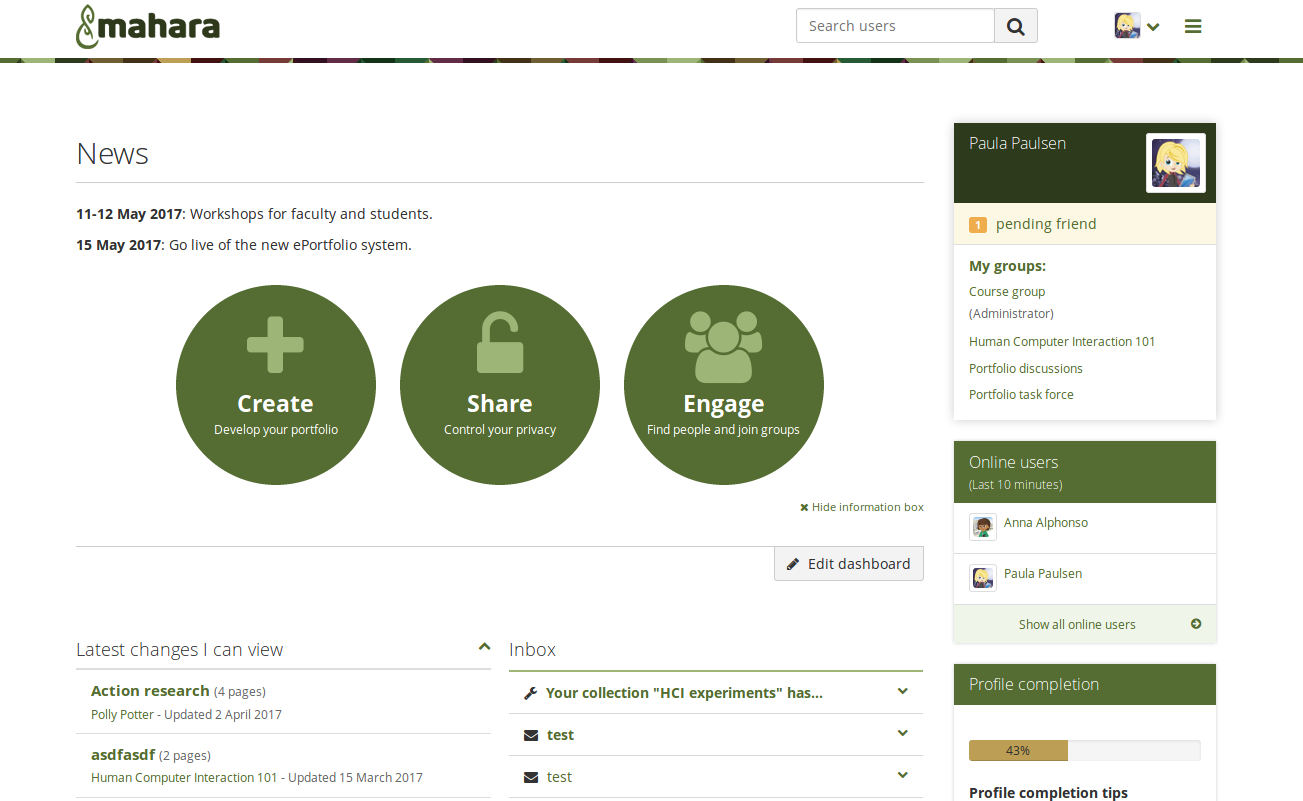Image resolution: width=1303 pixels, height=801 pixels.
Task: Open the main hamburger menu
Action: [1193, 26]
